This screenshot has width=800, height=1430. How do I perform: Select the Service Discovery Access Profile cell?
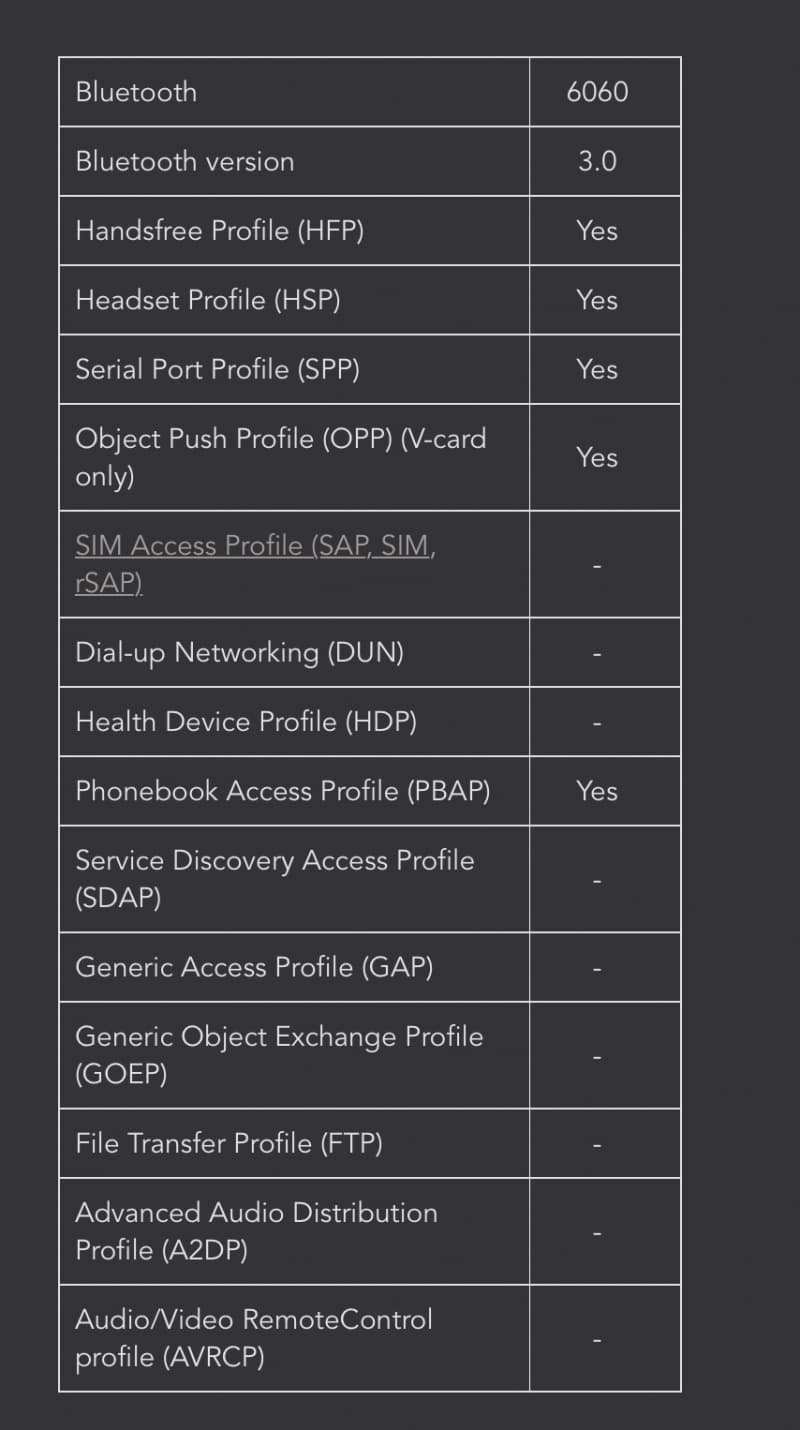tap(294, 879)
